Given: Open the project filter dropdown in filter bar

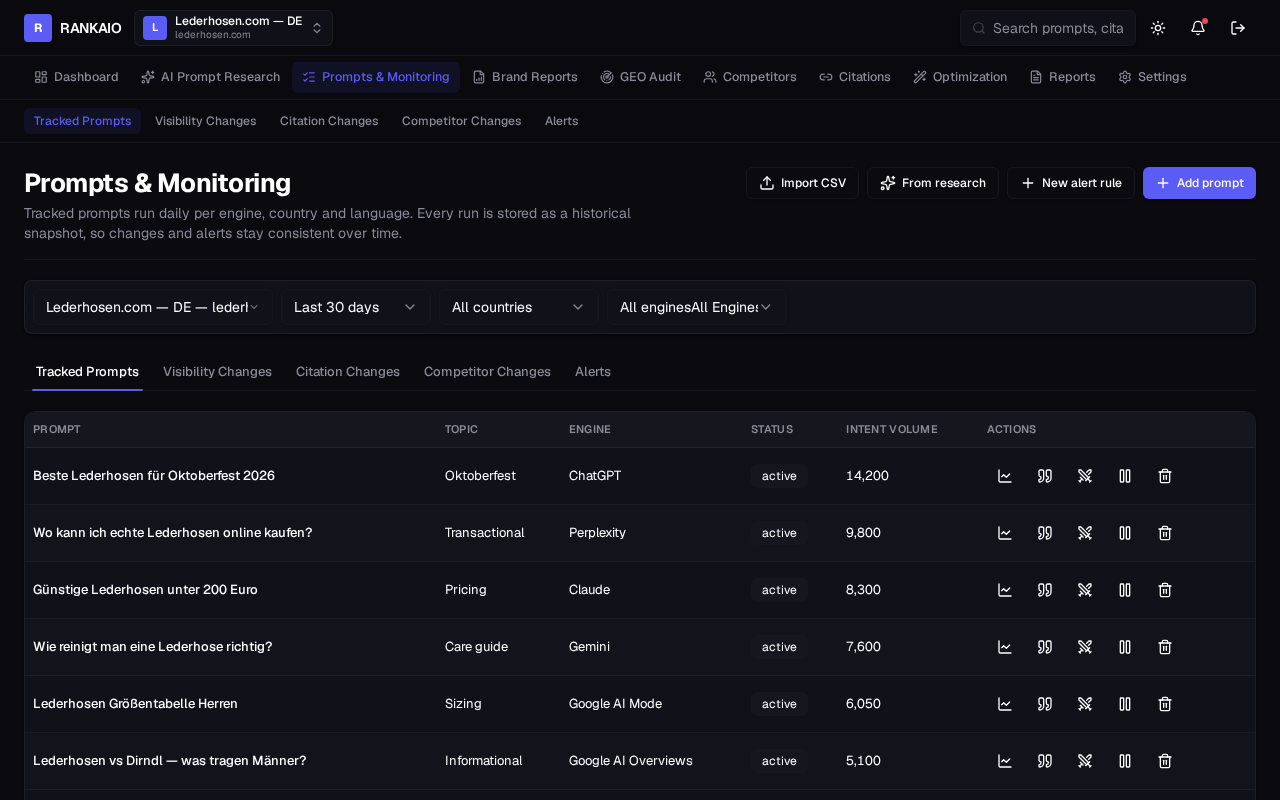Looking at the screenshot, I should click(x=153, y=307).
